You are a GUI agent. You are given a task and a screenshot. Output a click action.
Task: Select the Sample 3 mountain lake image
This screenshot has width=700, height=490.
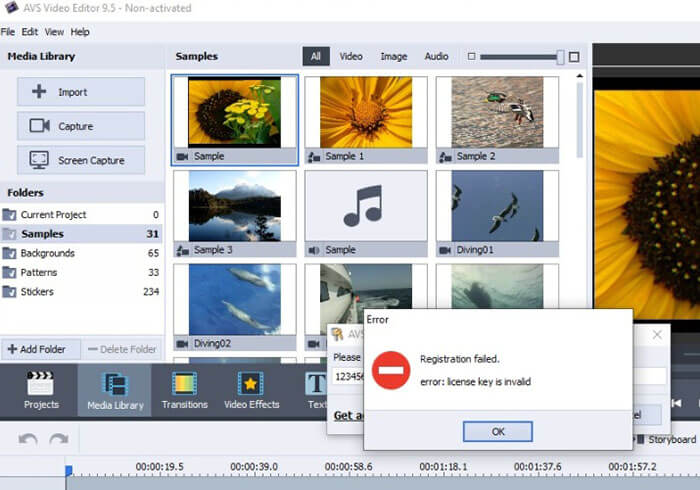coord(235,214)
